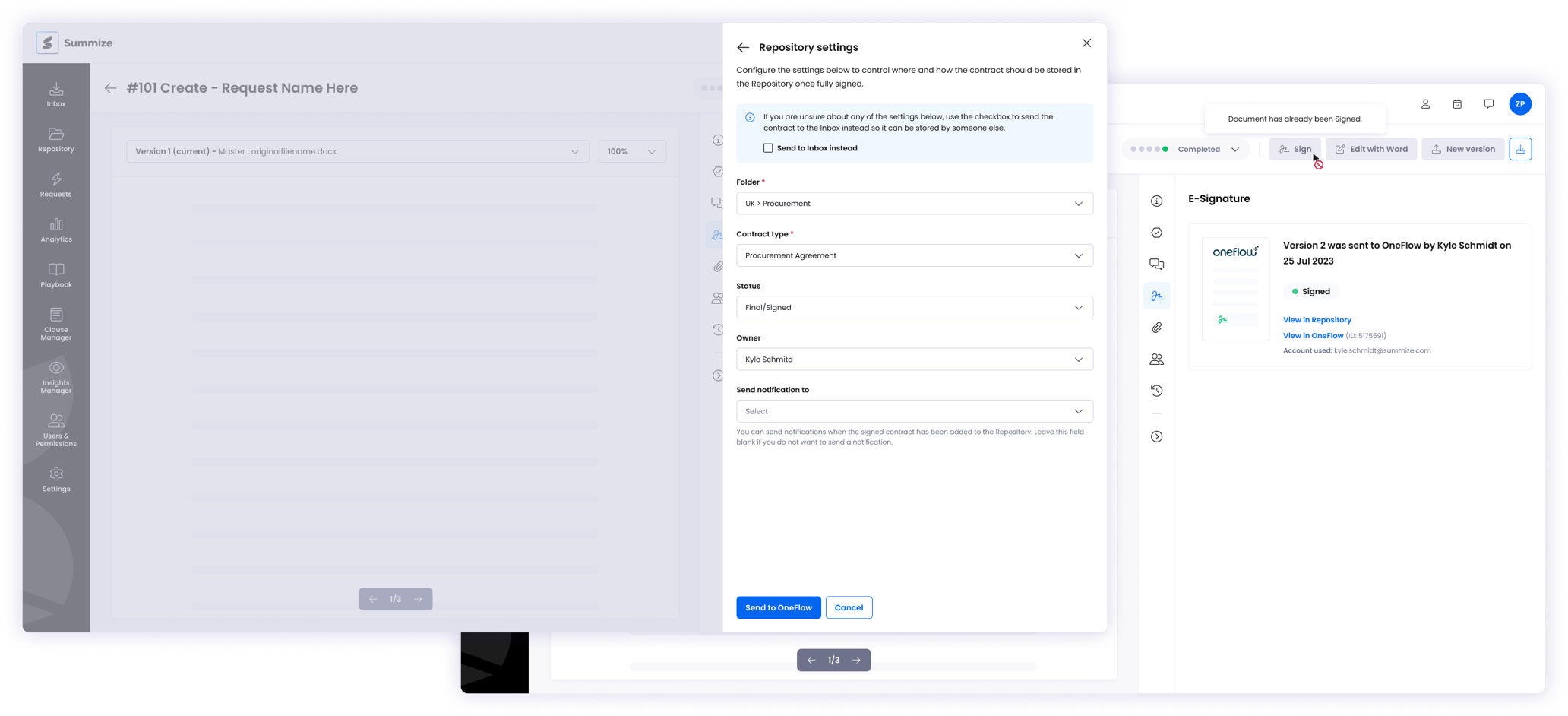Open the Insights Manager
Screen dimensions: 1568x716
coord(55,376)
